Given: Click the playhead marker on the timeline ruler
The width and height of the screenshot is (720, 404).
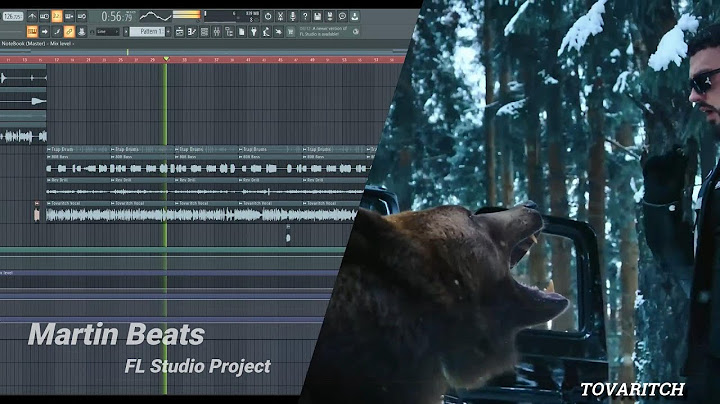Looking at the screenshot, I should click(x=166, y=59).
